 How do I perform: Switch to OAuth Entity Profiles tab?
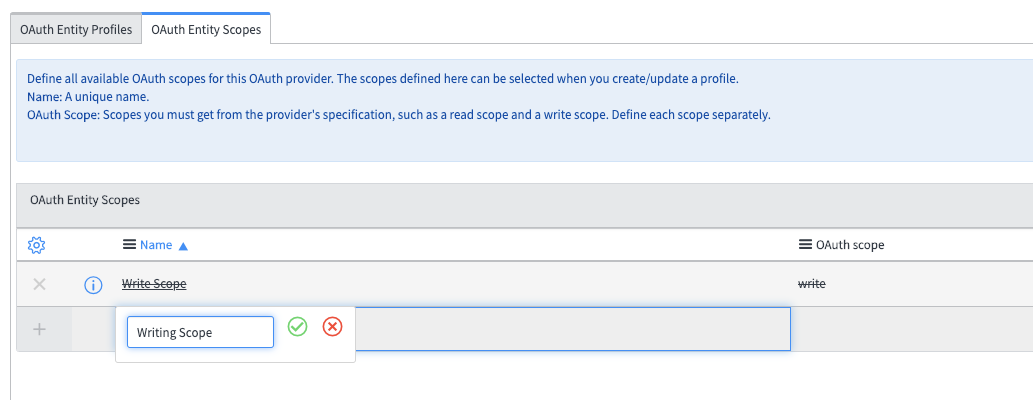click(x=76, y=30)
